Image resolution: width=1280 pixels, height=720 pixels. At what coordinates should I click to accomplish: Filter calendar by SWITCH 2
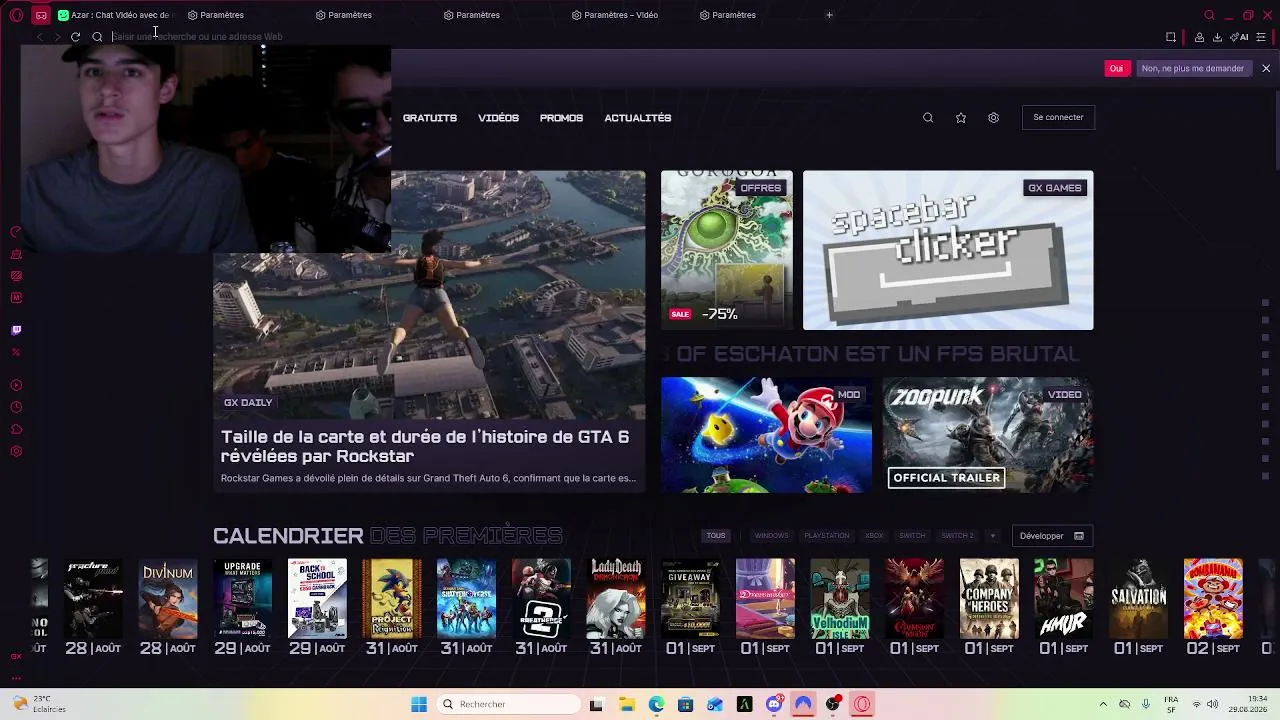(x=957, y=536)
